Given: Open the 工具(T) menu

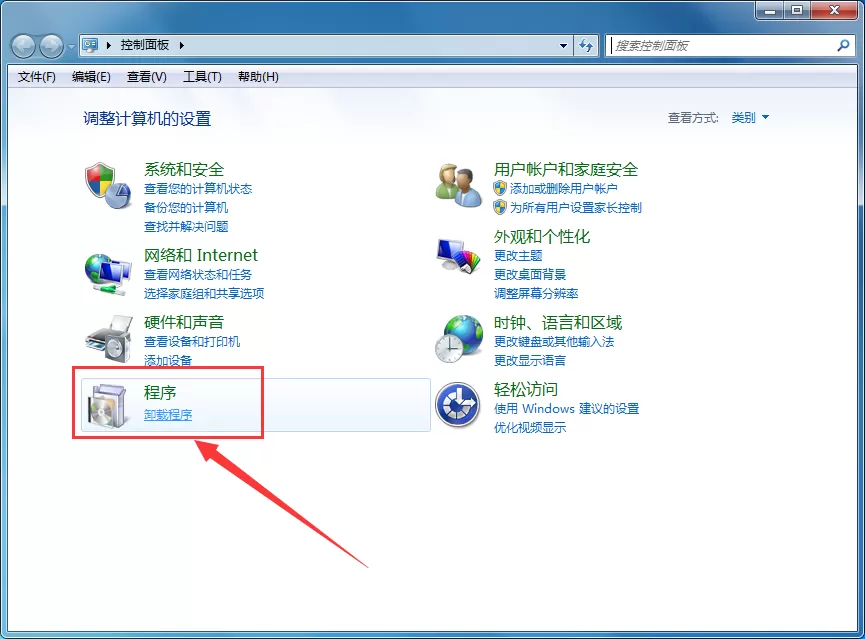Looking at the screenshot, I should point(202,77).
